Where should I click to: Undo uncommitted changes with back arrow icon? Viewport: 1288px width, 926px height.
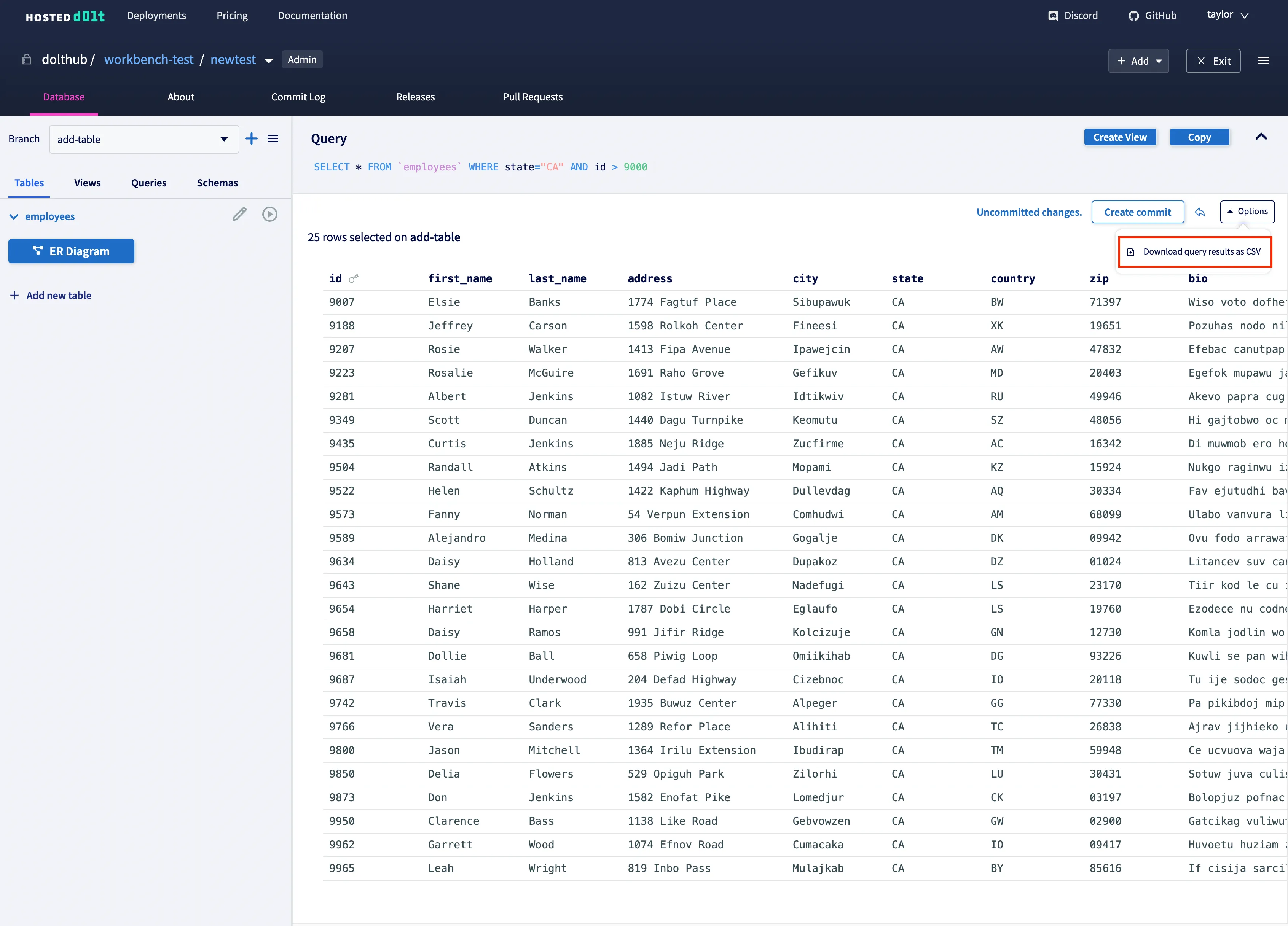(x=1200, y=212)
